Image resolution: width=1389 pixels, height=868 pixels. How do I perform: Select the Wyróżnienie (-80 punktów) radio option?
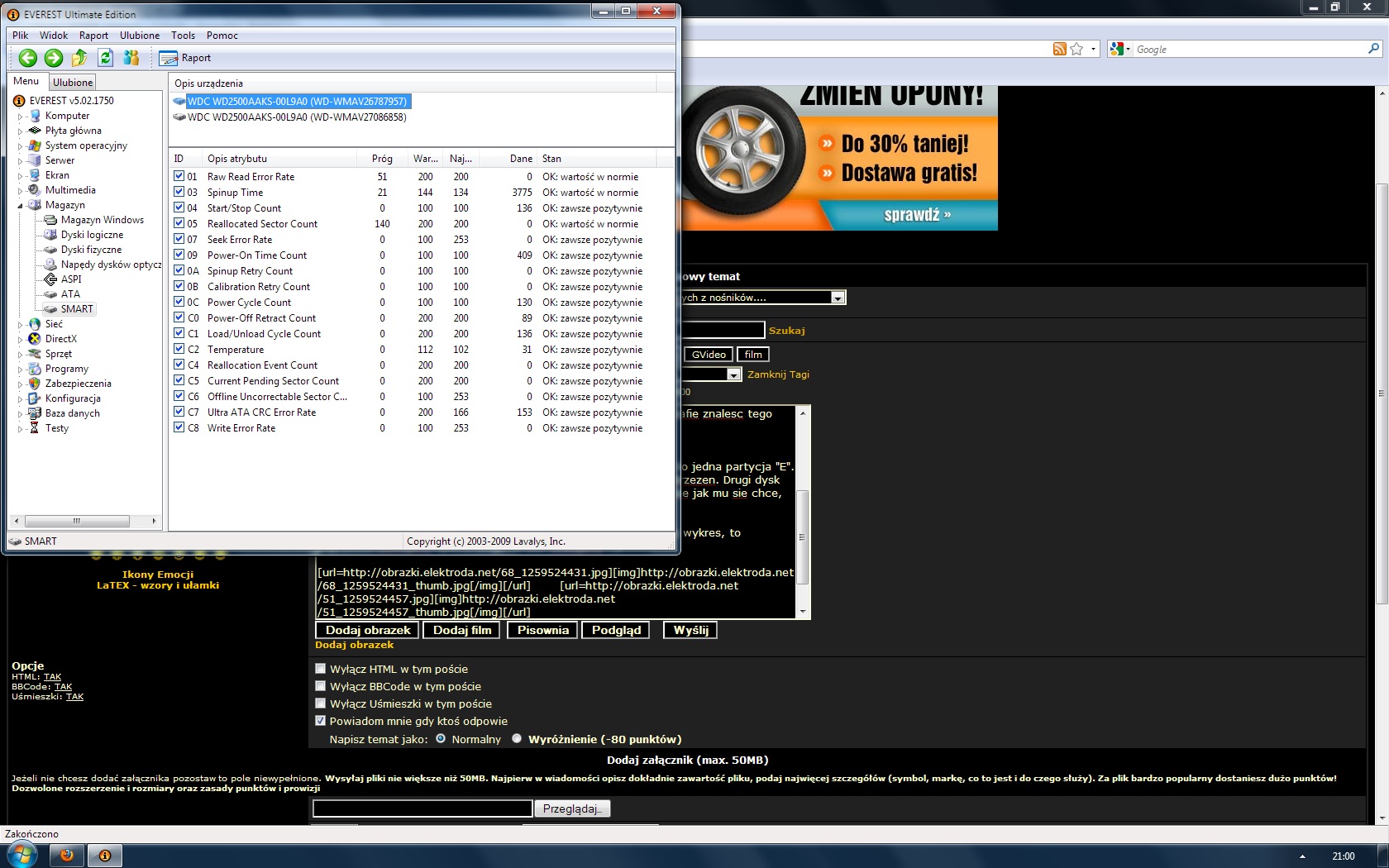pyautogui.click(x=517, y=739)
